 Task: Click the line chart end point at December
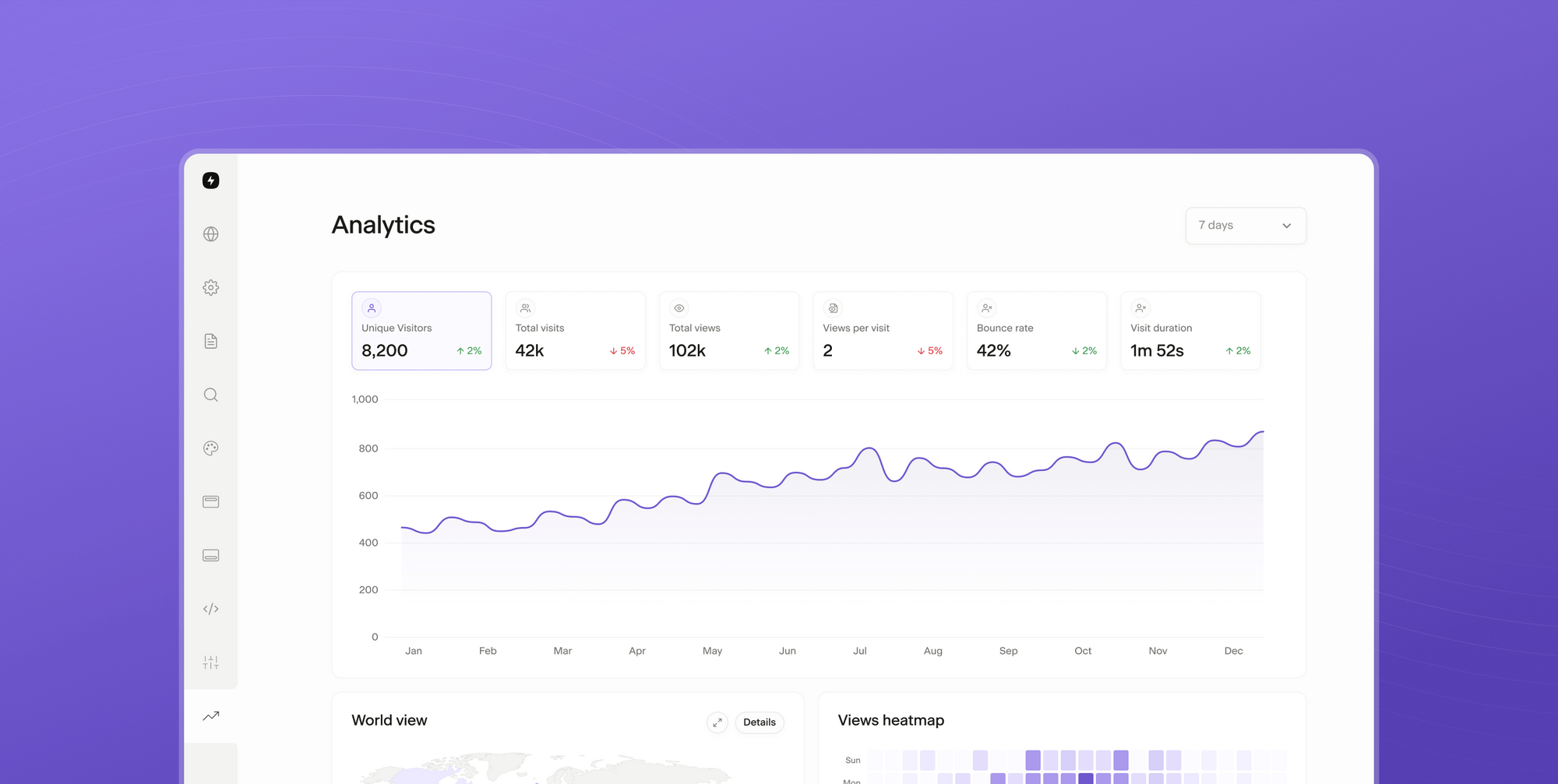point(1263,431)
